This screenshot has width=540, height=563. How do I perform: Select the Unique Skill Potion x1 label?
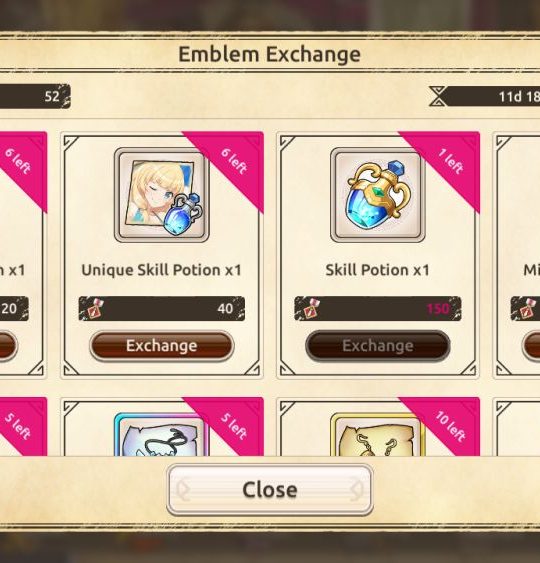point(162,270)
